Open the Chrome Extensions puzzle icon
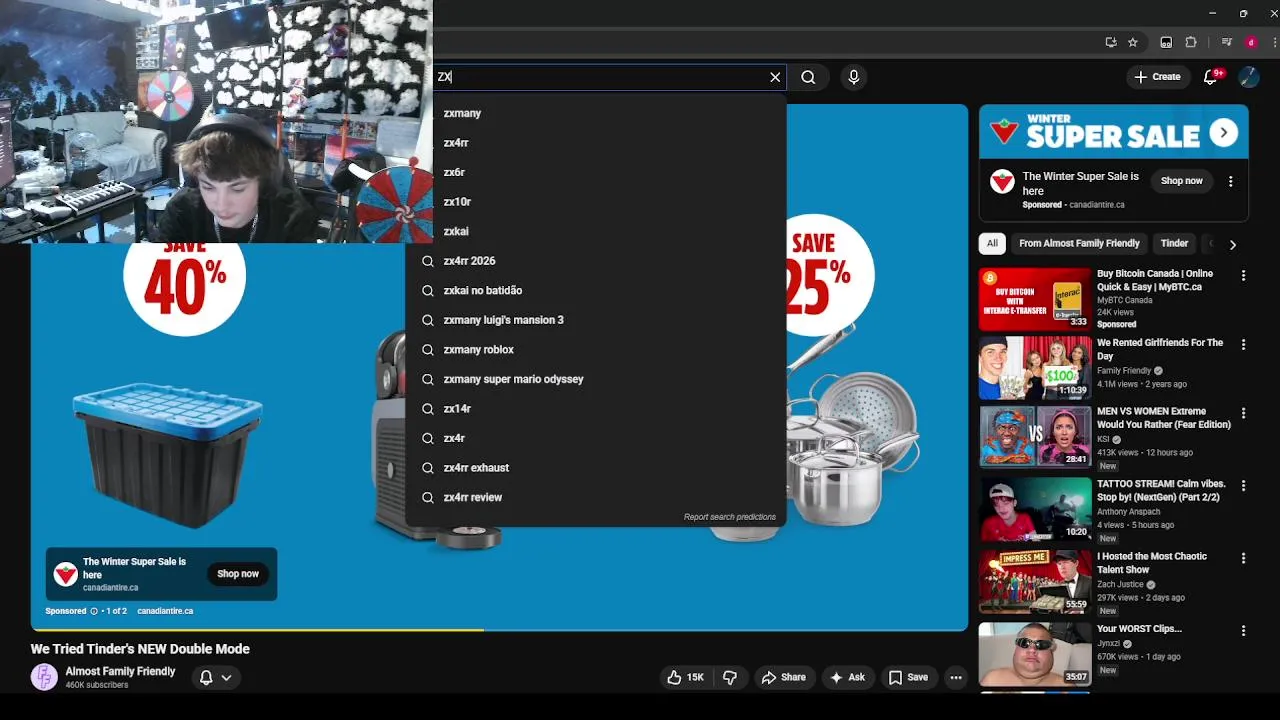Screen dimensions: 1280x720 point(1191,42)
